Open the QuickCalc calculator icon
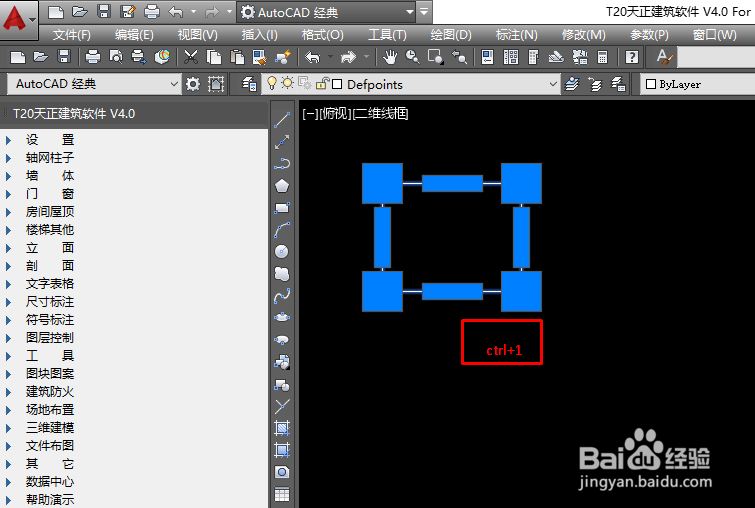Screen dimensions: 755x508 pyautogui.click(x=602, y=57)
